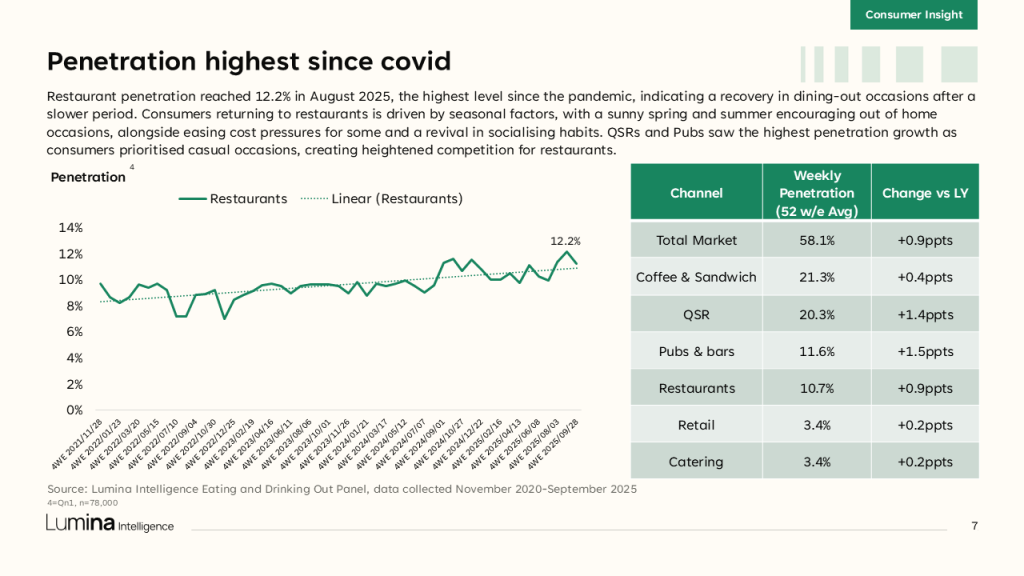Click the QSR penetration value 20.3%
This screenshot has height=576, width=1024.
[816, 314]
